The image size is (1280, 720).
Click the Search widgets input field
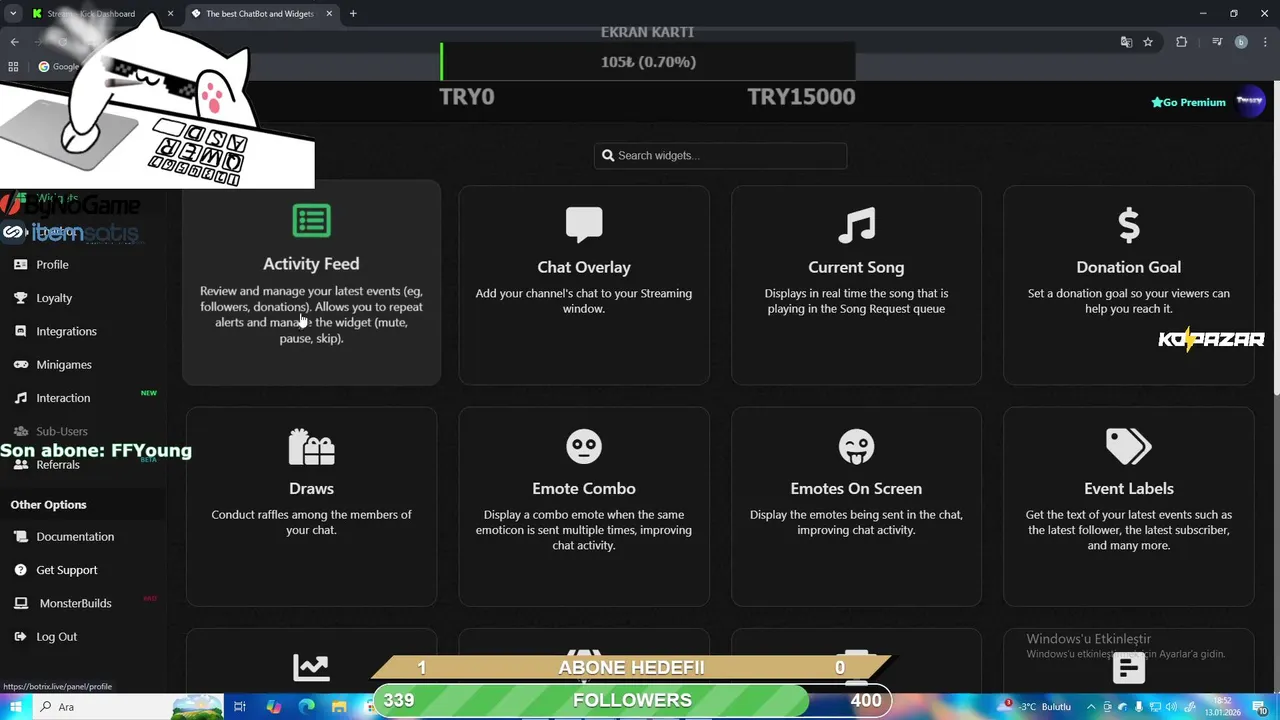(720, 156)
